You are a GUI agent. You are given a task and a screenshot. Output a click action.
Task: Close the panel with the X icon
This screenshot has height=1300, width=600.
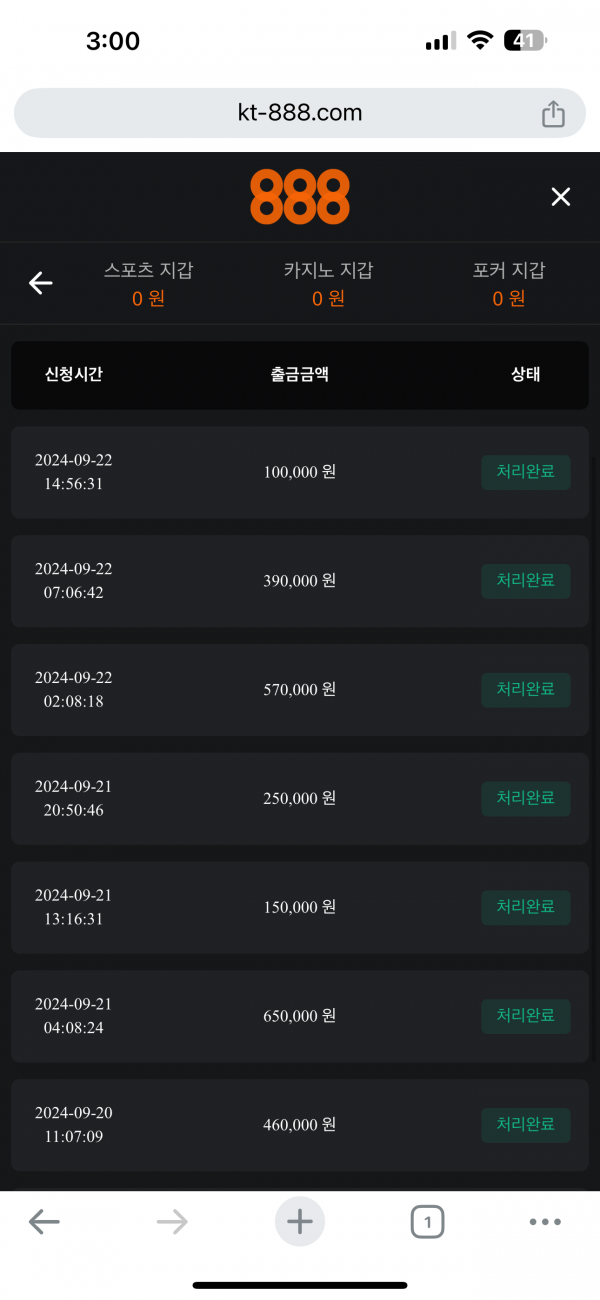pos(561,197)
